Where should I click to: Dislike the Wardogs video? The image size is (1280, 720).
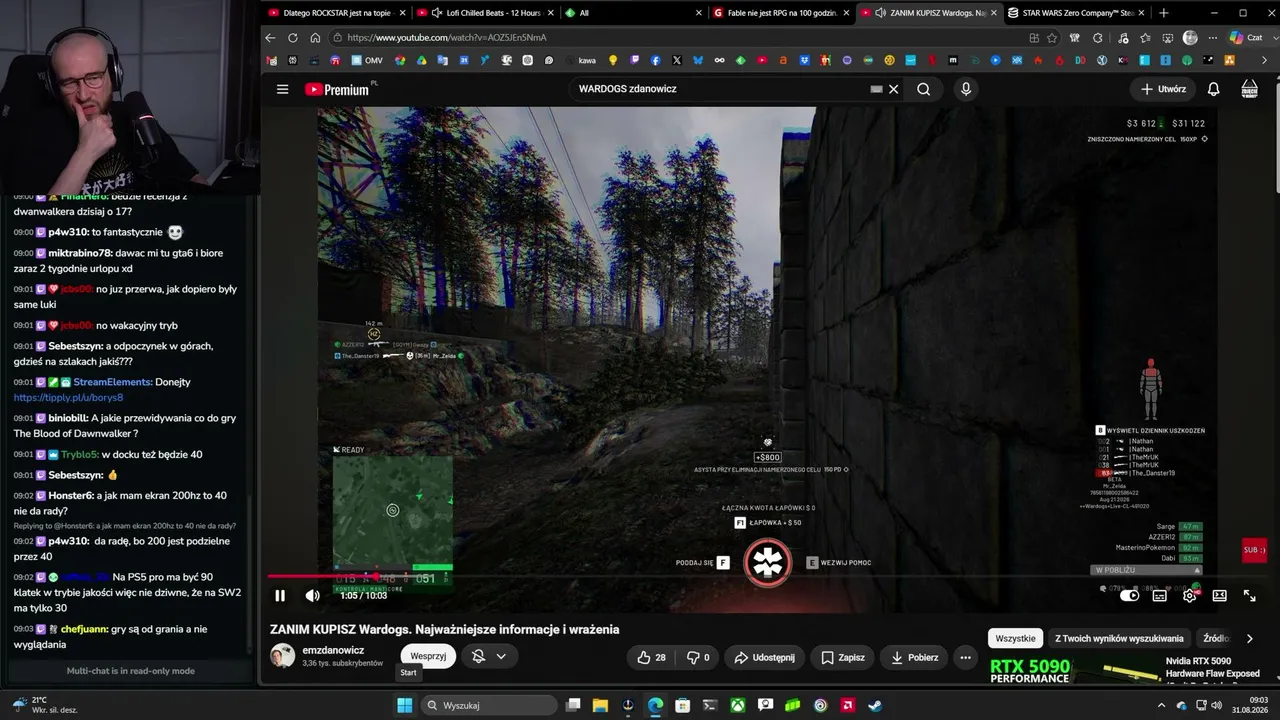click(697, 657)
